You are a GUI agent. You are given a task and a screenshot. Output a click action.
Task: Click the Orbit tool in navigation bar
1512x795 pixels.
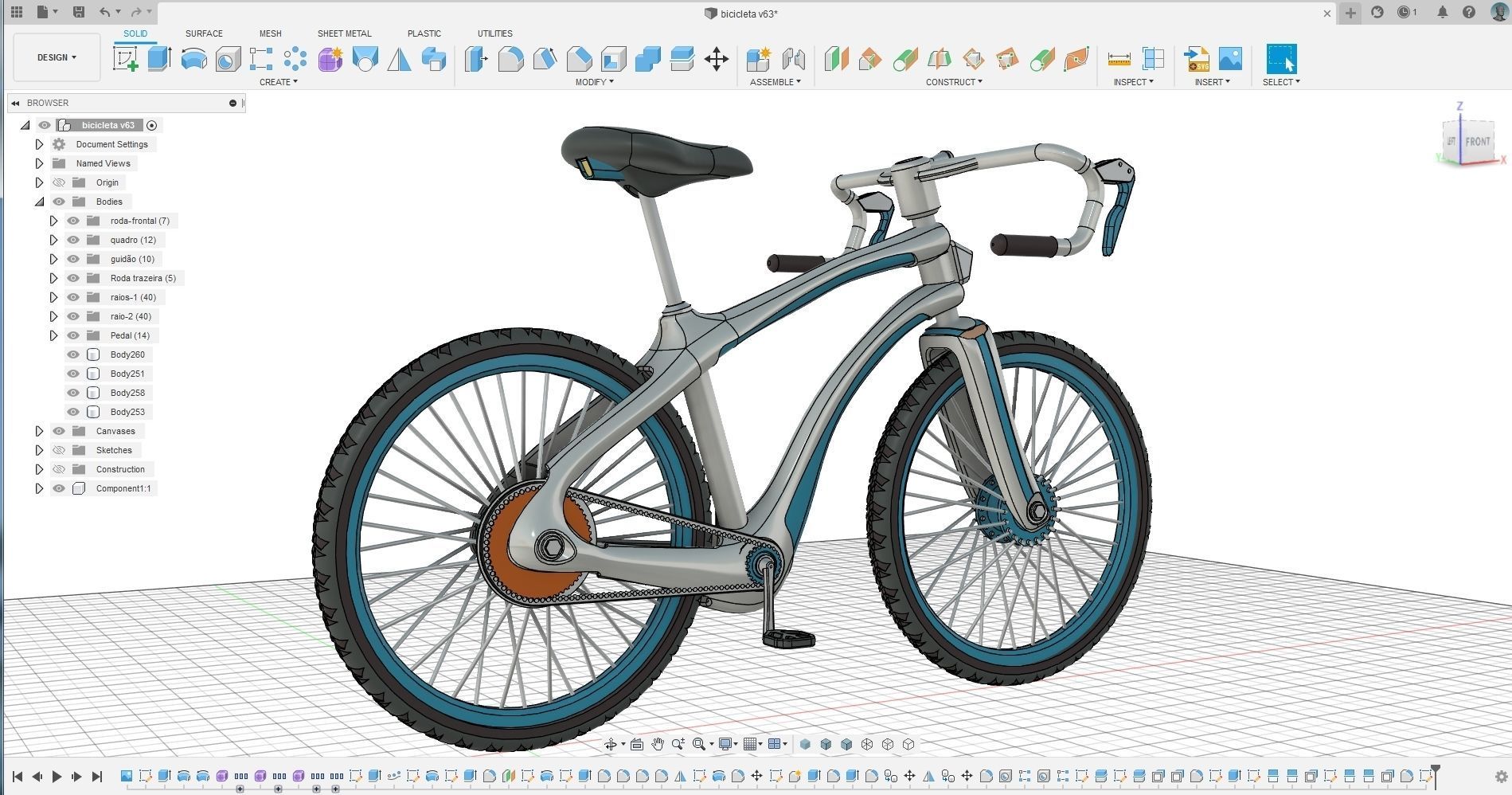tap(611, 744)
